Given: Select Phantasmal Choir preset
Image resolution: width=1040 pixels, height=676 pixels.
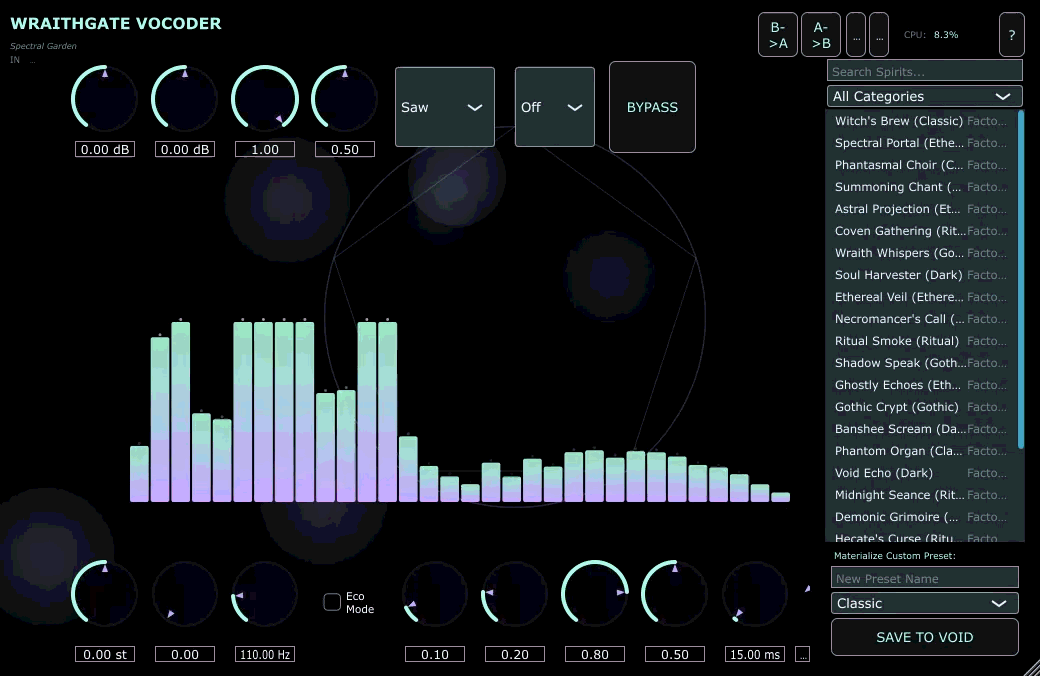Looking at the screenshot, I should click(x=922, y=165).
